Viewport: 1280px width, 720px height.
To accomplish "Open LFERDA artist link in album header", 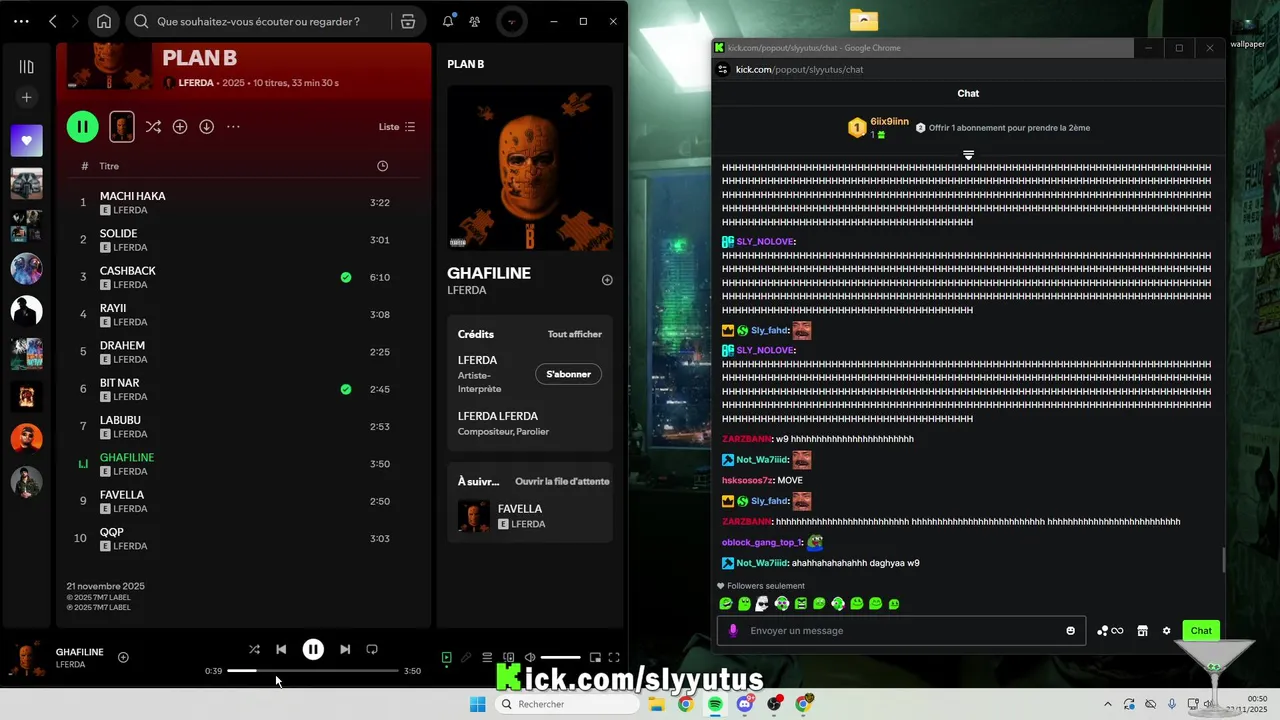I will [196, 83].
